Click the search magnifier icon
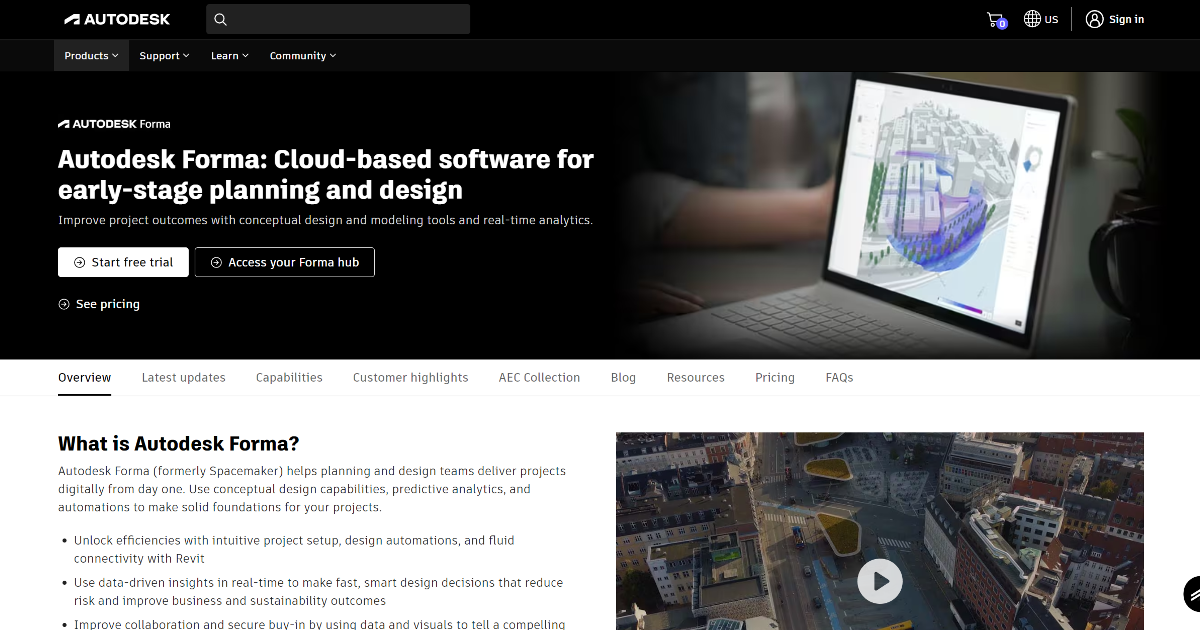Viewport: 1200px width, 630px height. click(219, 18)
